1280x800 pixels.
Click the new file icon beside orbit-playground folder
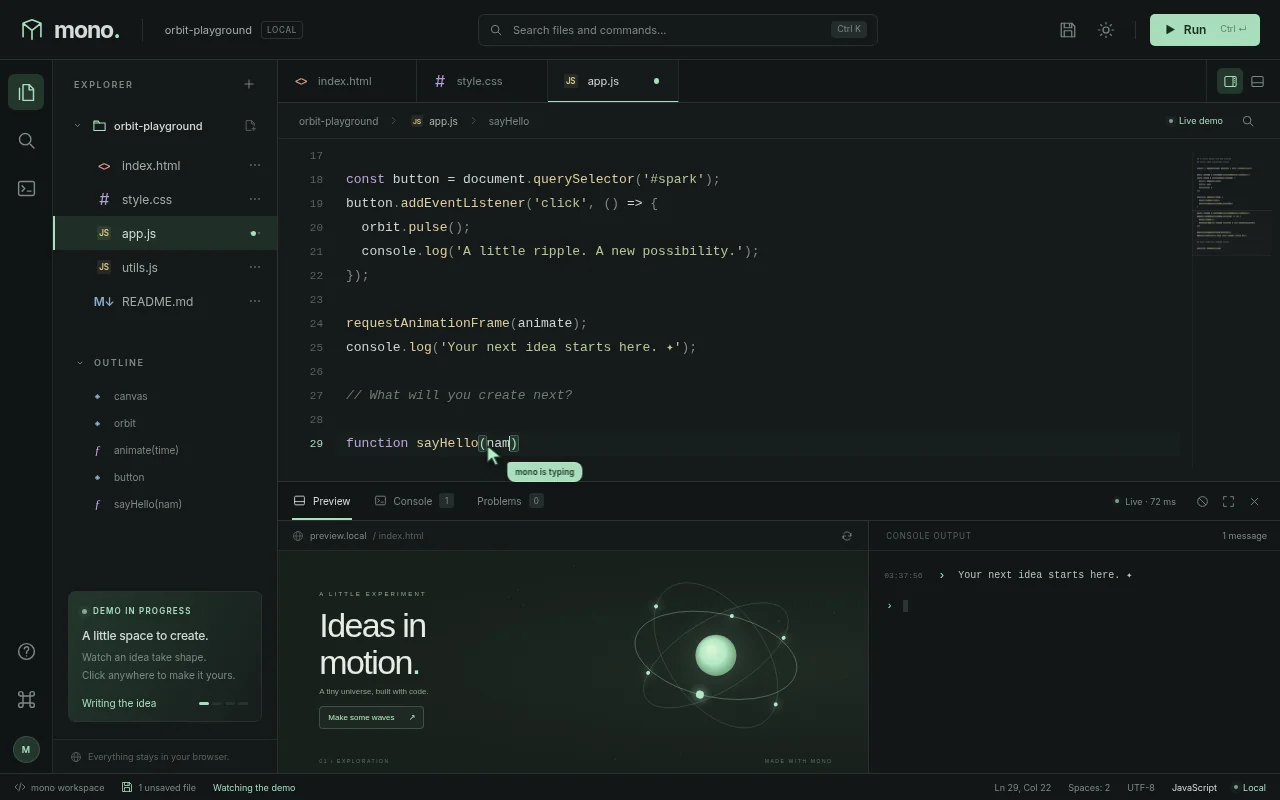tap(250, 126)
